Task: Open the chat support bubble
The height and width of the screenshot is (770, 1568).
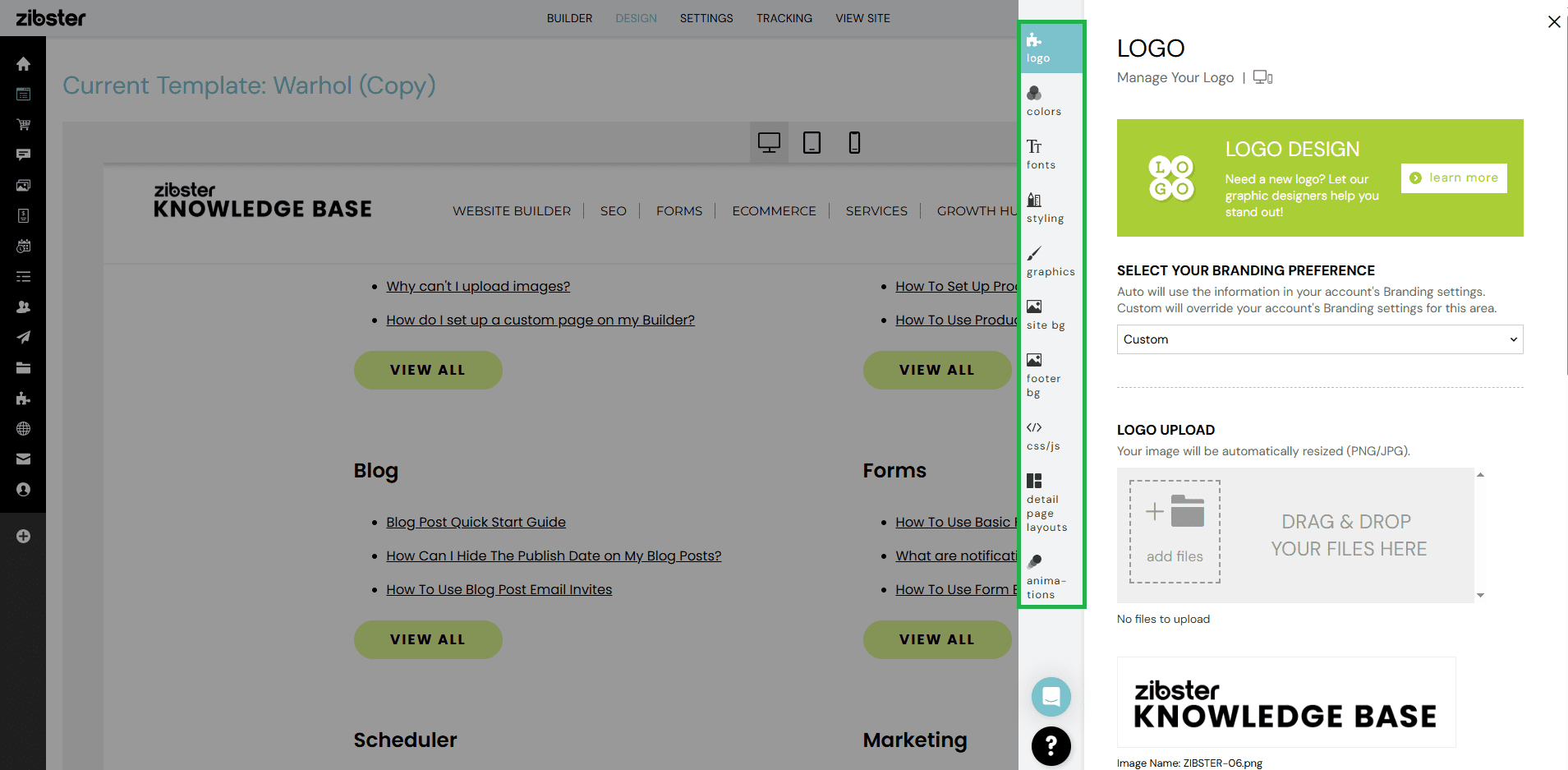Action: click(1051, 697)
